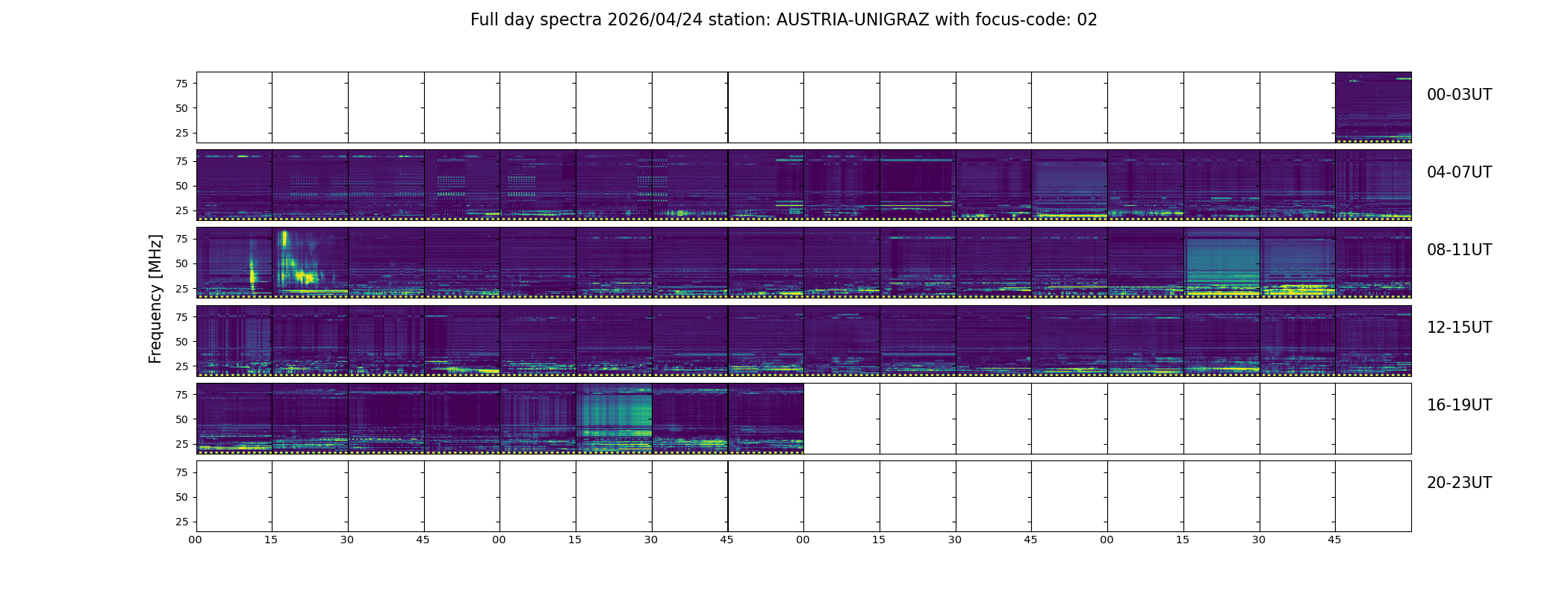Click the 08-11UT row label
This screenshot has width=1568, height=597.
[x=1459, y=250]
